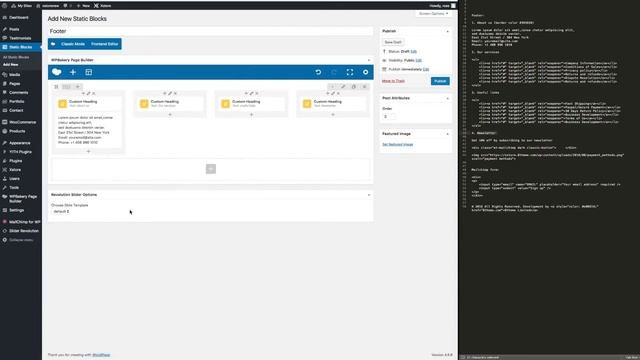Collapse the WPBakery Page Builder panel
The width and height of the screenshot is (640, 360).
[369, 60]
